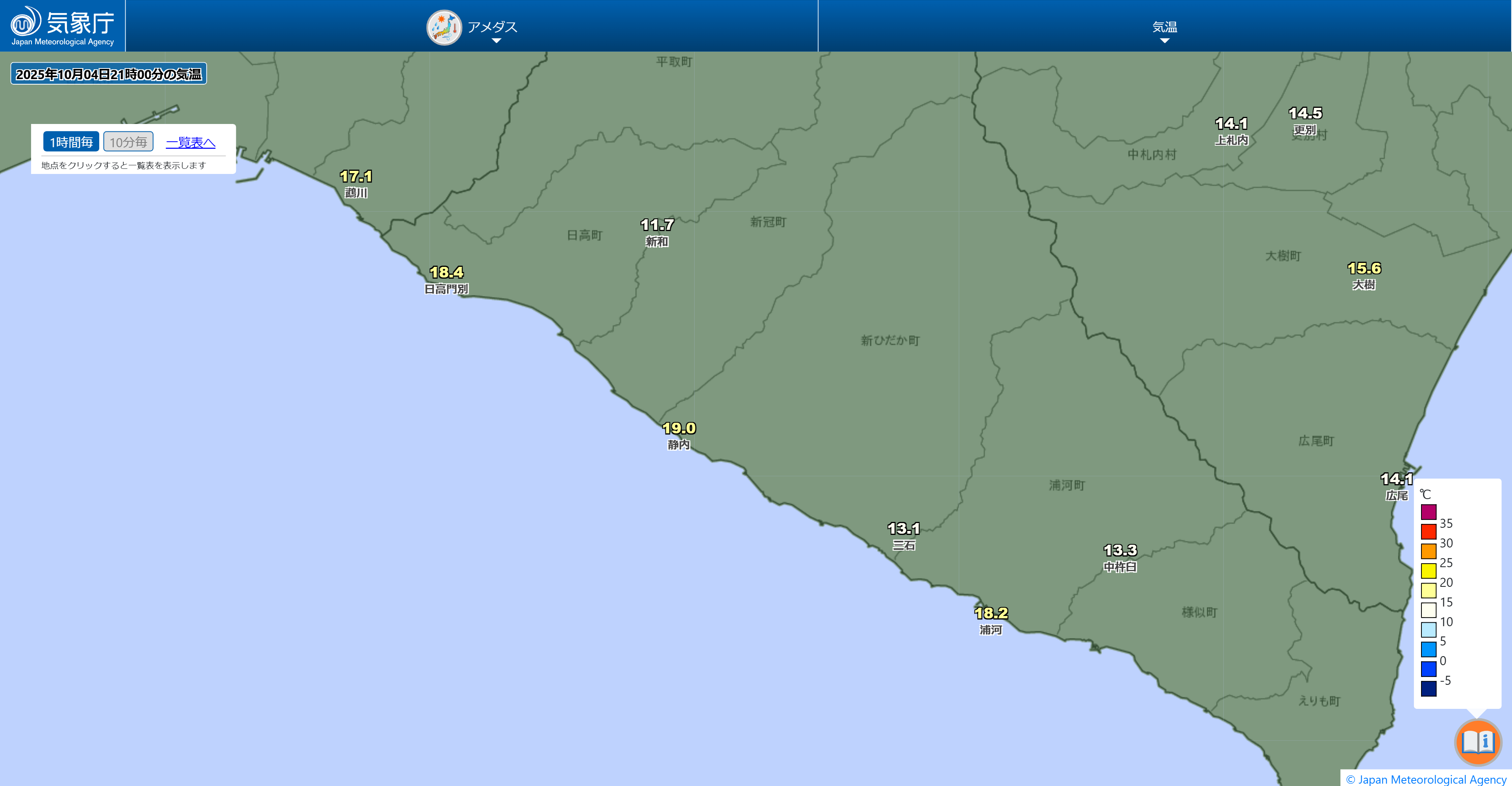Click the AMeDAS Japan map icon
This screenshot has width=1512, height=786.
[444, 27]
